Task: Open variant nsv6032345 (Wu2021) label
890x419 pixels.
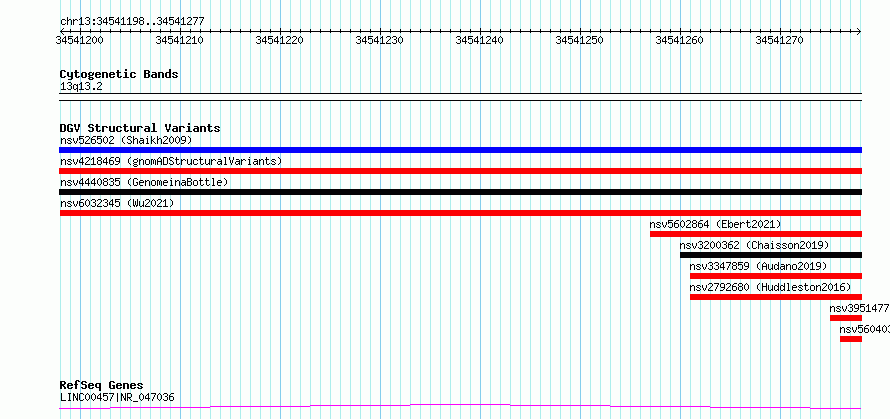Action: tap(117, 203)
